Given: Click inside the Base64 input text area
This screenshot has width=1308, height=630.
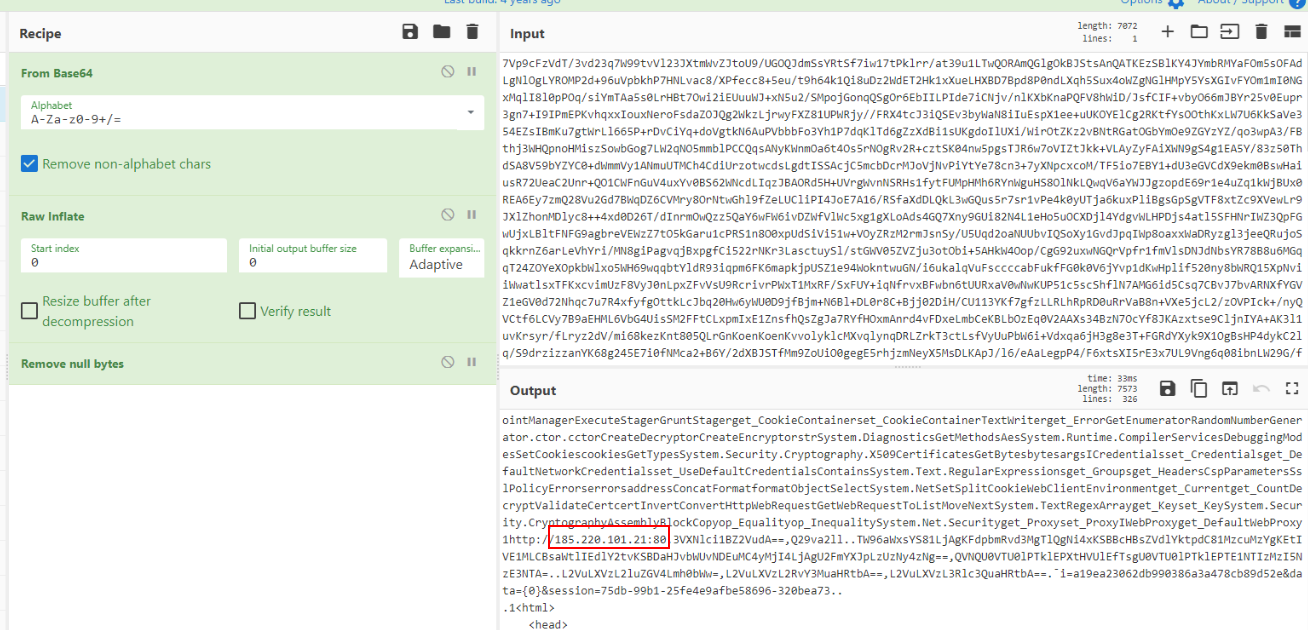Looking at the screenshot, I should coord(904,208).
